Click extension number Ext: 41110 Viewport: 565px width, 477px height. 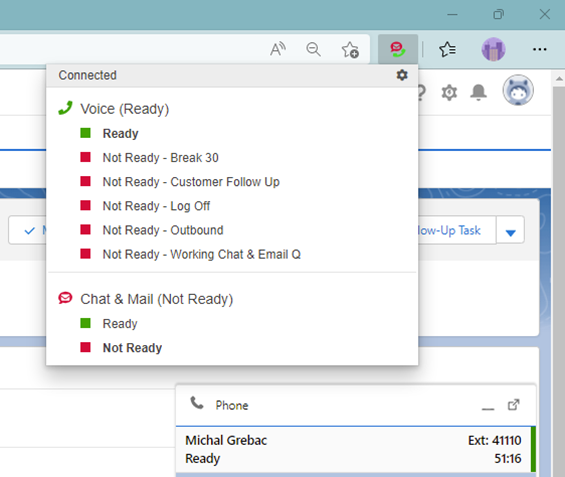click(x=494, y=440)
